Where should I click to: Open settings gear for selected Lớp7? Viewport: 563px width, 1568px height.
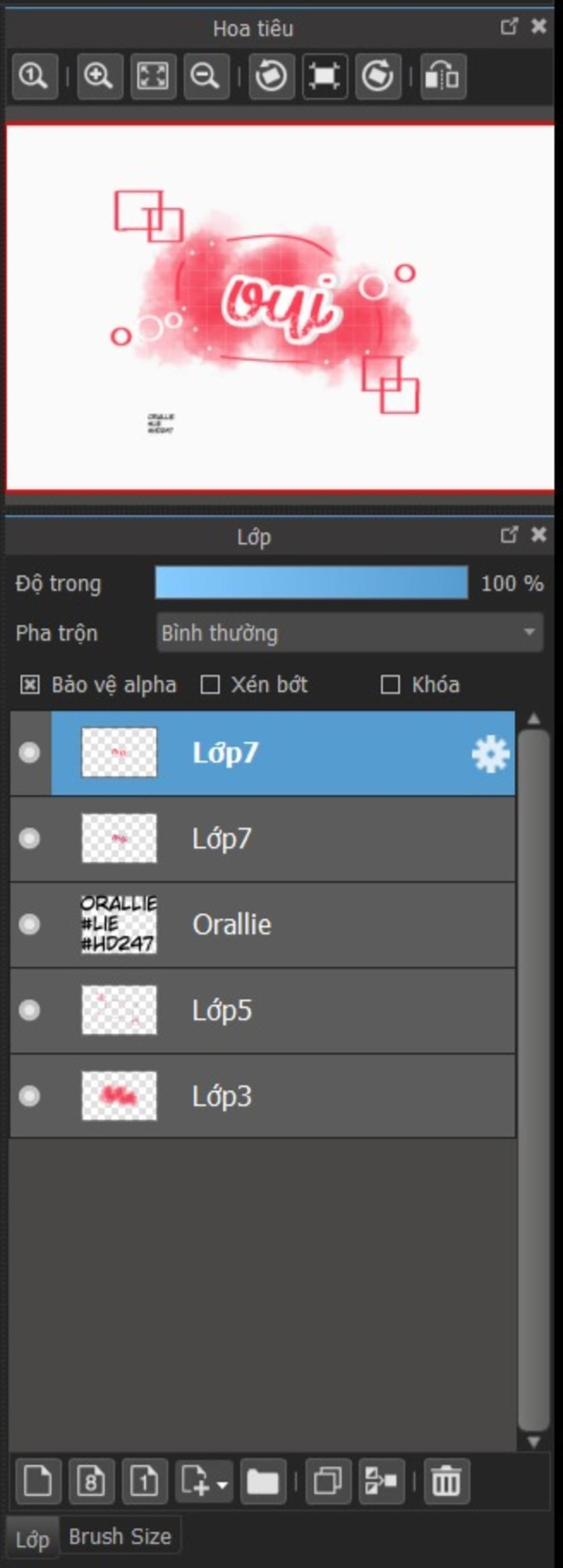point(490,754)
